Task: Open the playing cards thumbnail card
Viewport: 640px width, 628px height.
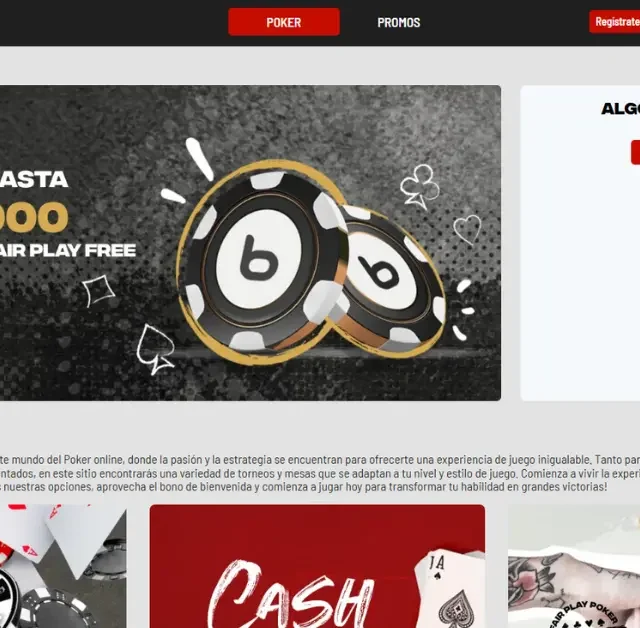Action: click(x=63, y=566)
